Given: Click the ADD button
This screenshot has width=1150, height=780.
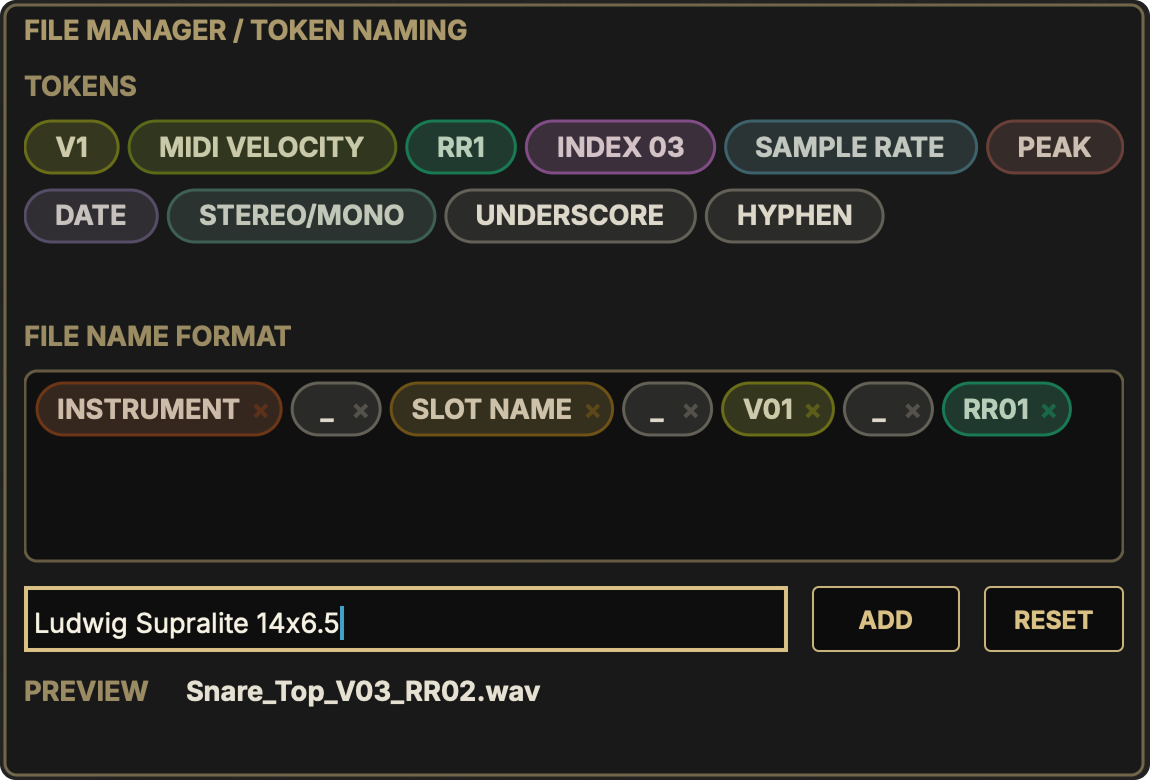Looking at the screenshot, I should [x=885, y=619].
